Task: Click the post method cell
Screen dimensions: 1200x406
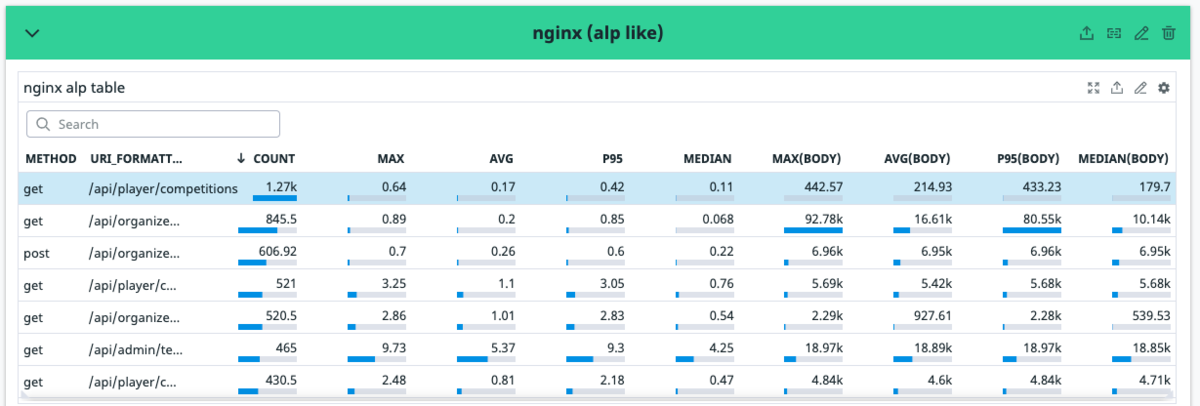Action: coord(37,253)
